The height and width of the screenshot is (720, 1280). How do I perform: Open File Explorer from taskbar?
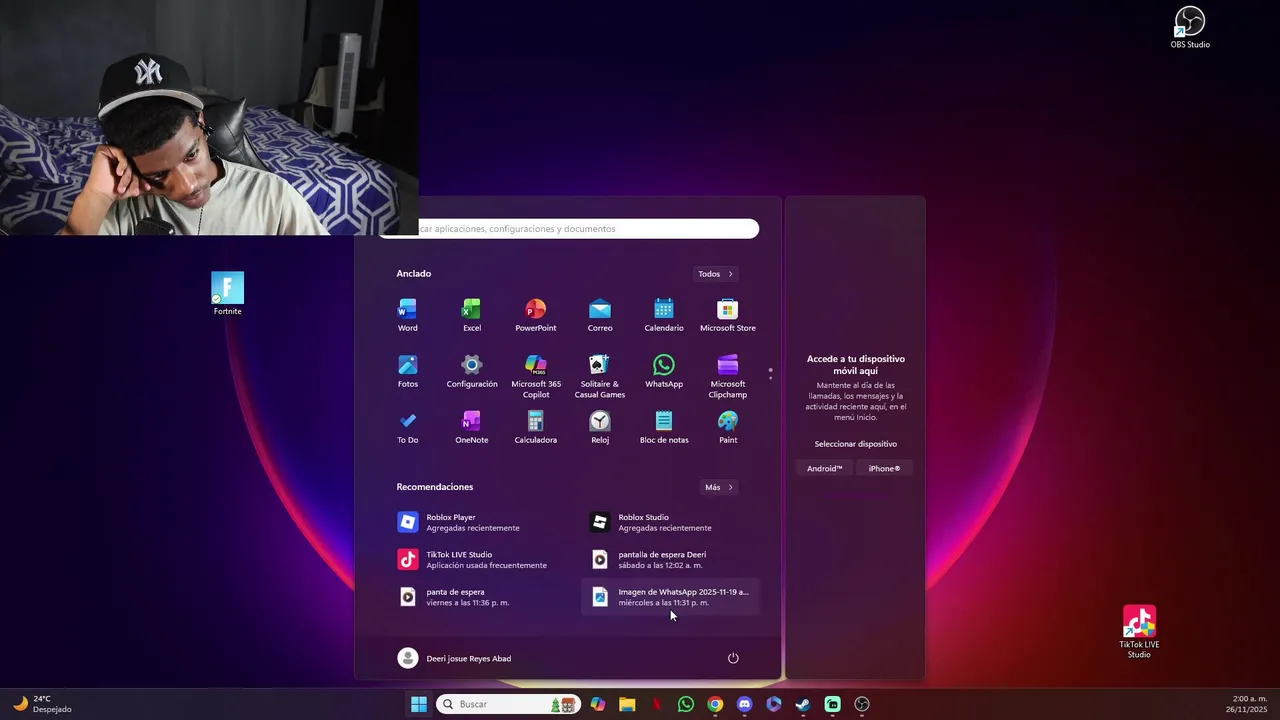click(x=627, y=704)
